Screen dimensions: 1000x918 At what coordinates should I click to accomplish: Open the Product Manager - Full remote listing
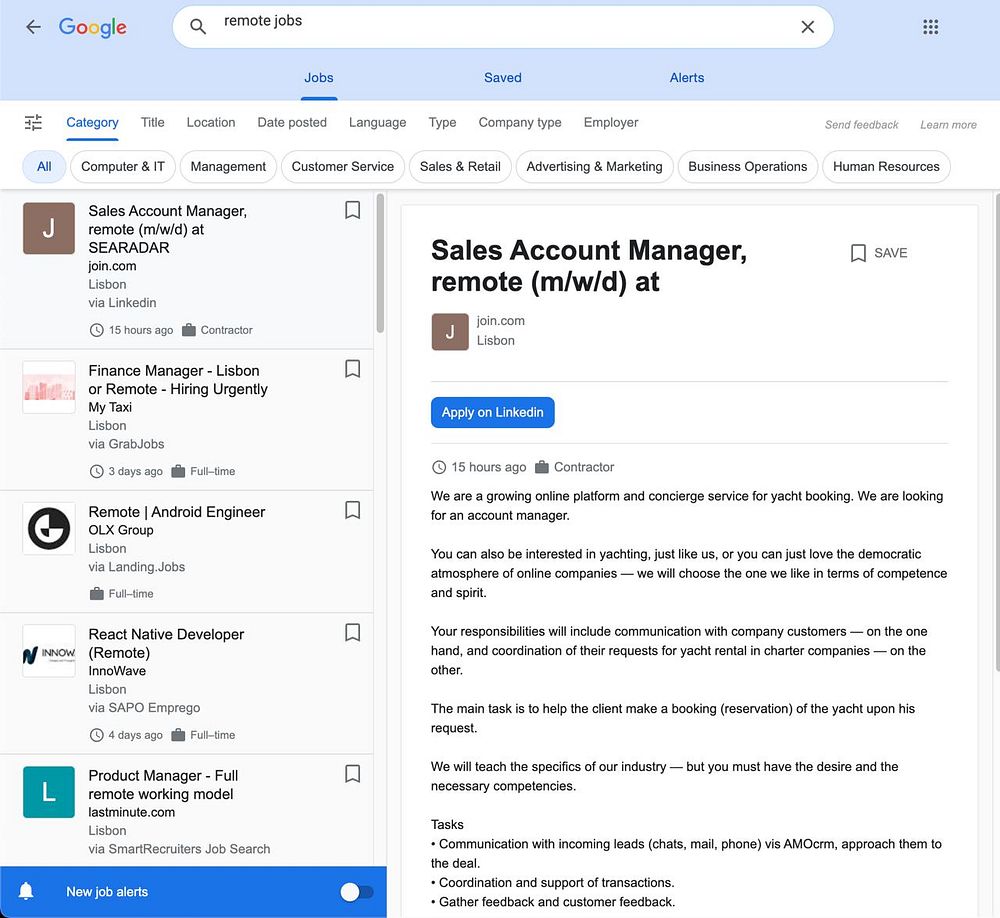point(187,810)
